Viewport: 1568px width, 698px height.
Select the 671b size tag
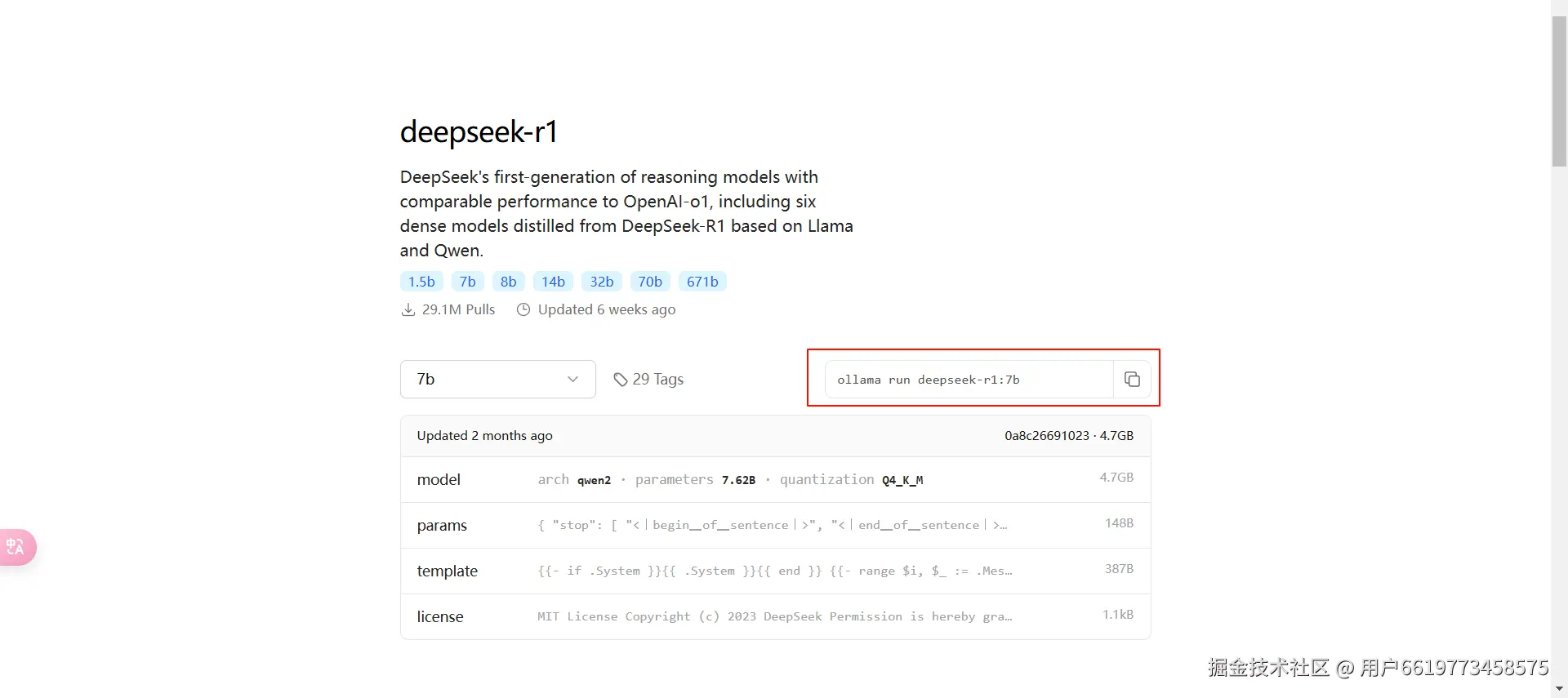tap(702, 282)
